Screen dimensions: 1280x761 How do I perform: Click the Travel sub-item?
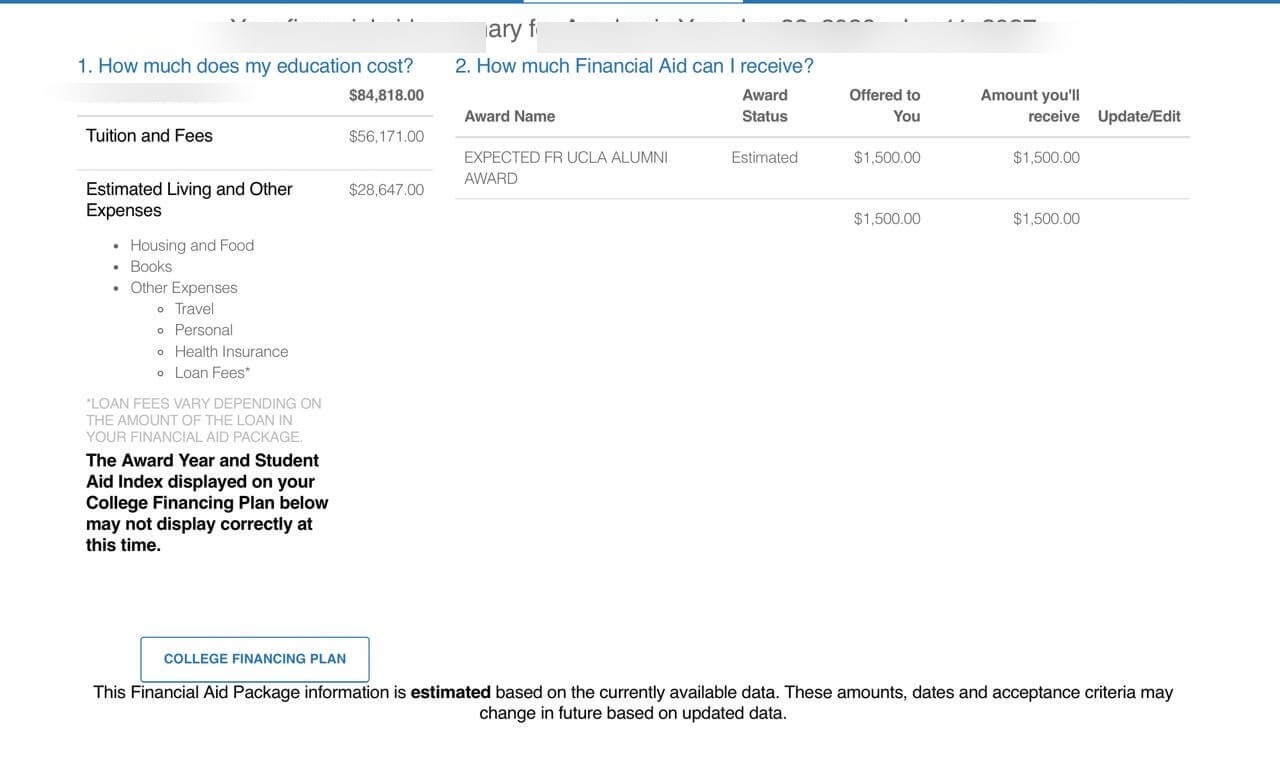194,308
